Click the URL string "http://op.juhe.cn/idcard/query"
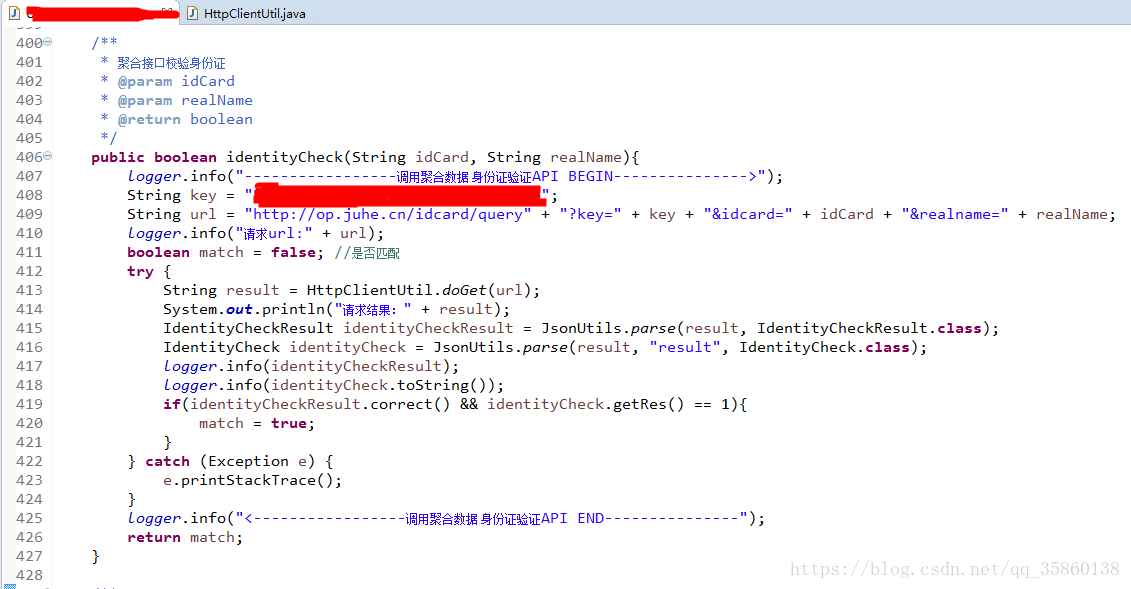This screenshot has width=1131, height=589. pyautogui.click(x=388, y=214)
